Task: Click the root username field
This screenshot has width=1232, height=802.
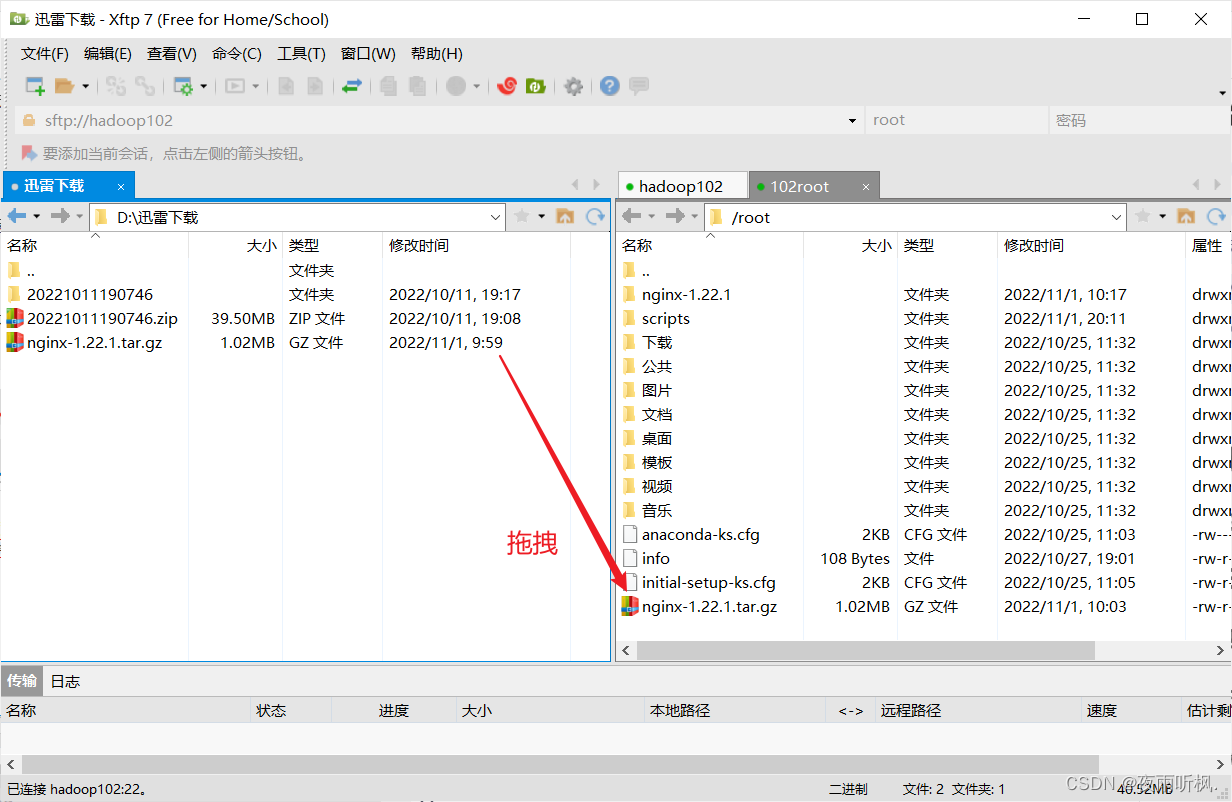Action: point(955,120)
